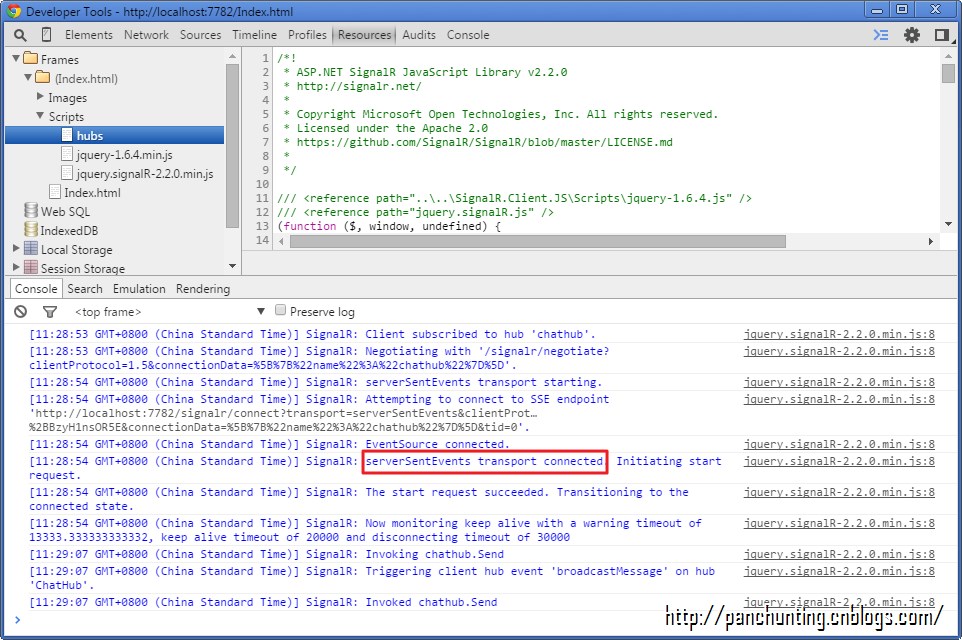The image size is (962, 640).
Task: Click the search magnifier icon
Action: [20, 36]
